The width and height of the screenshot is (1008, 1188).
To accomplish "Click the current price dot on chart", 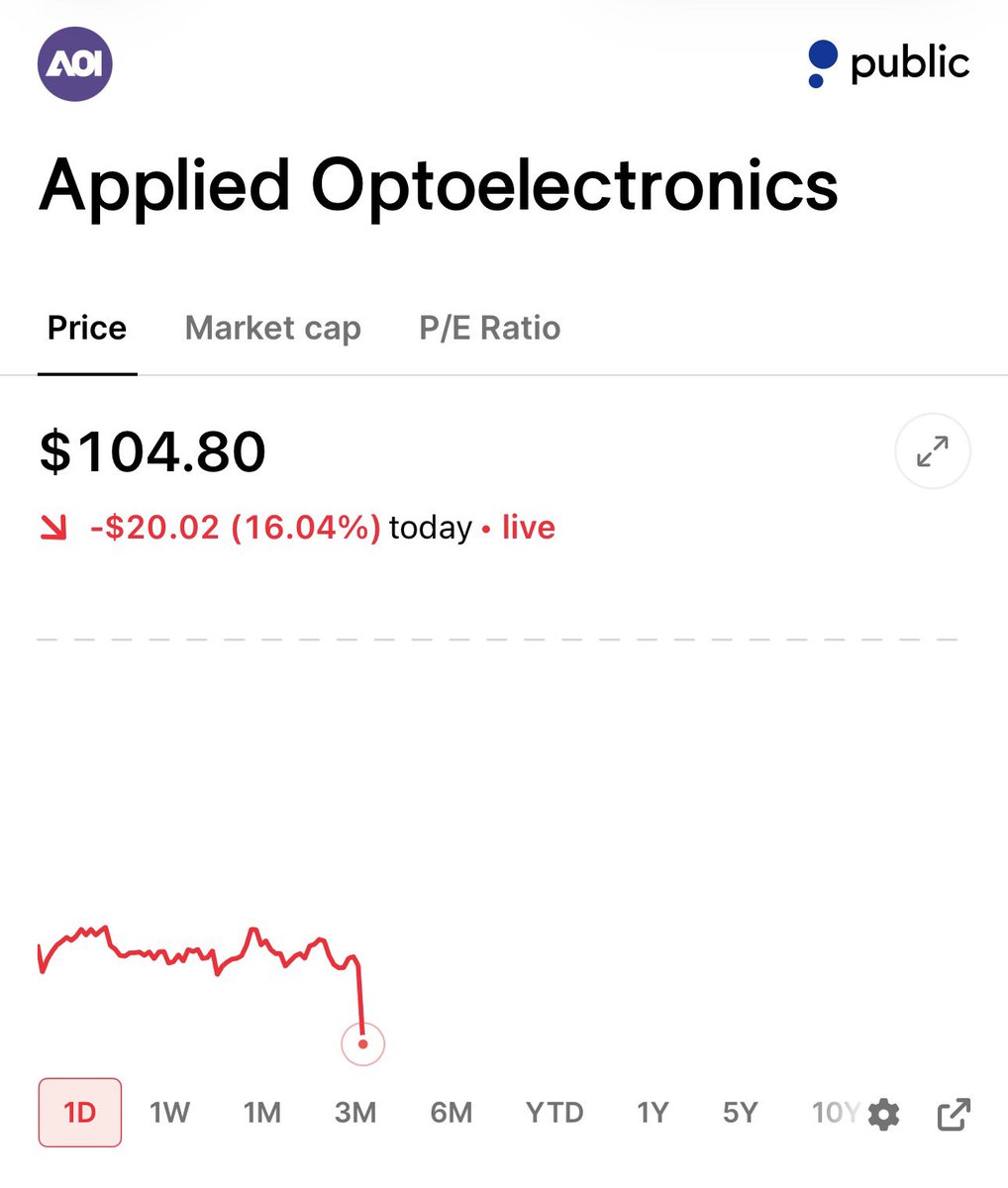I will [362, 1043].
